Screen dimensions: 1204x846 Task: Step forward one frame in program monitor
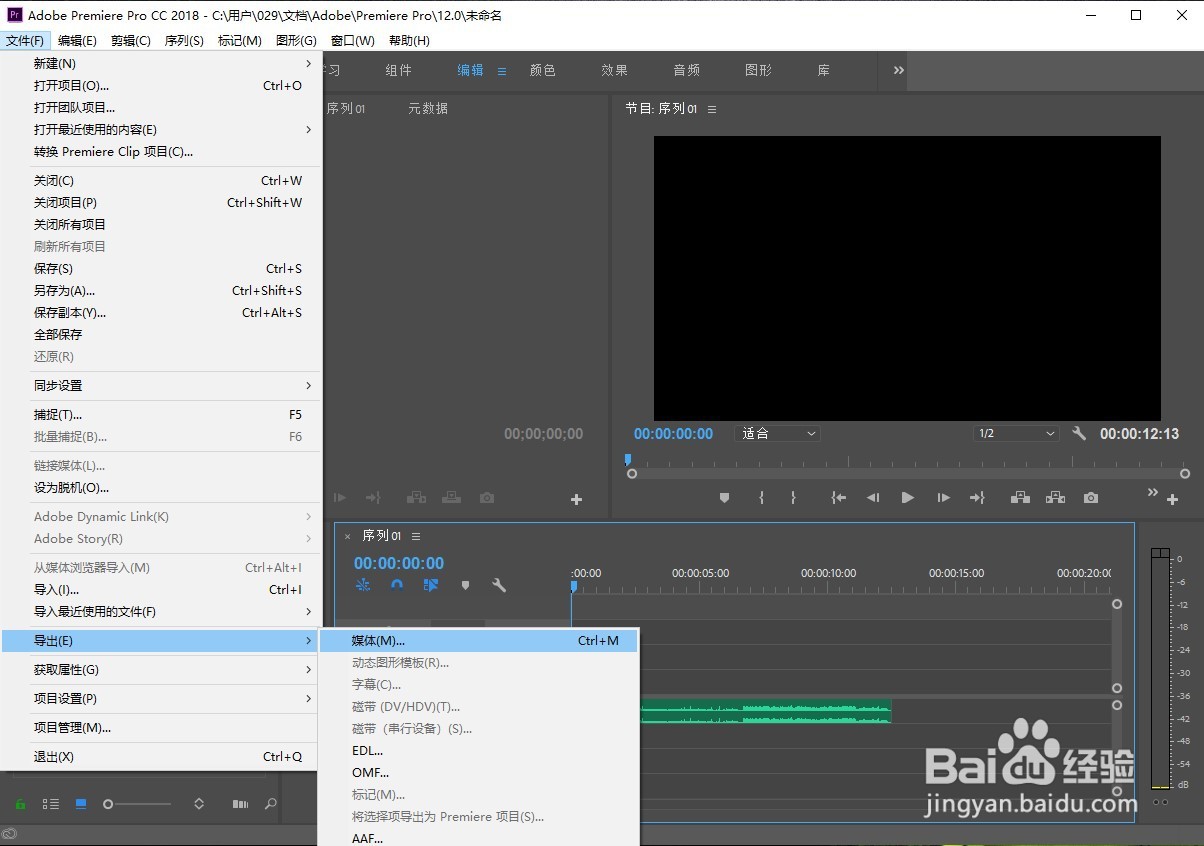click(943, 498)
